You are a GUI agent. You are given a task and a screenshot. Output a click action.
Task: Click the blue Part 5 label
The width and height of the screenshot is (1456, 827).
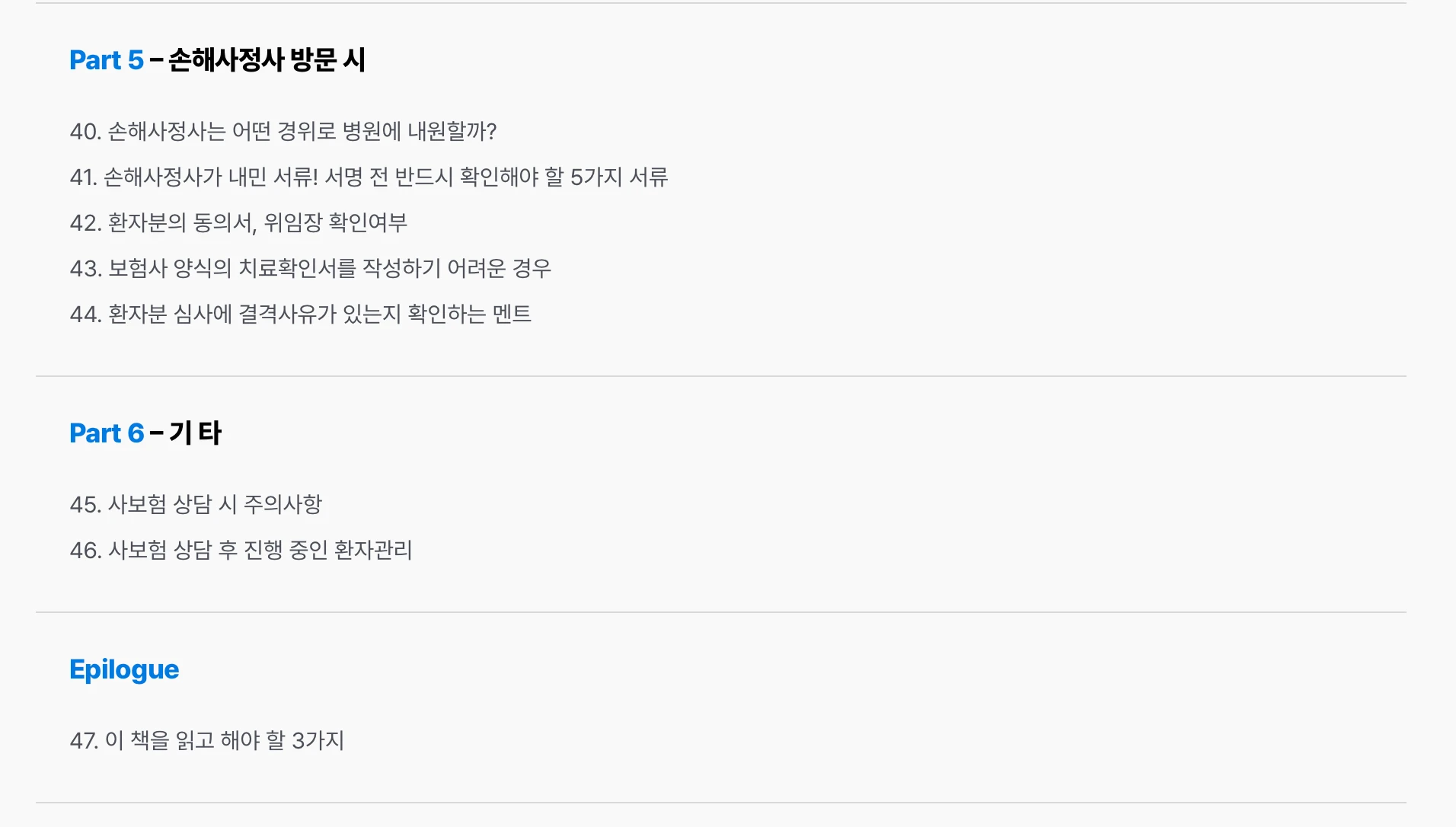(x=107, y=59)
